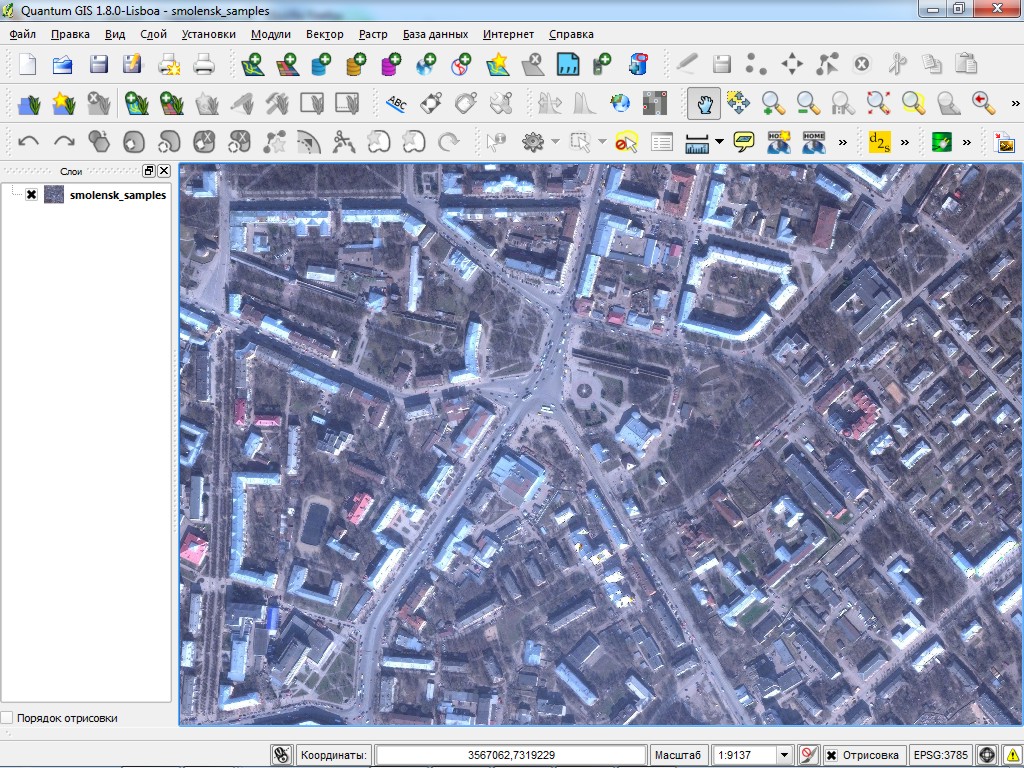Click the Georeferencer grid icon

tap(655, 103)
